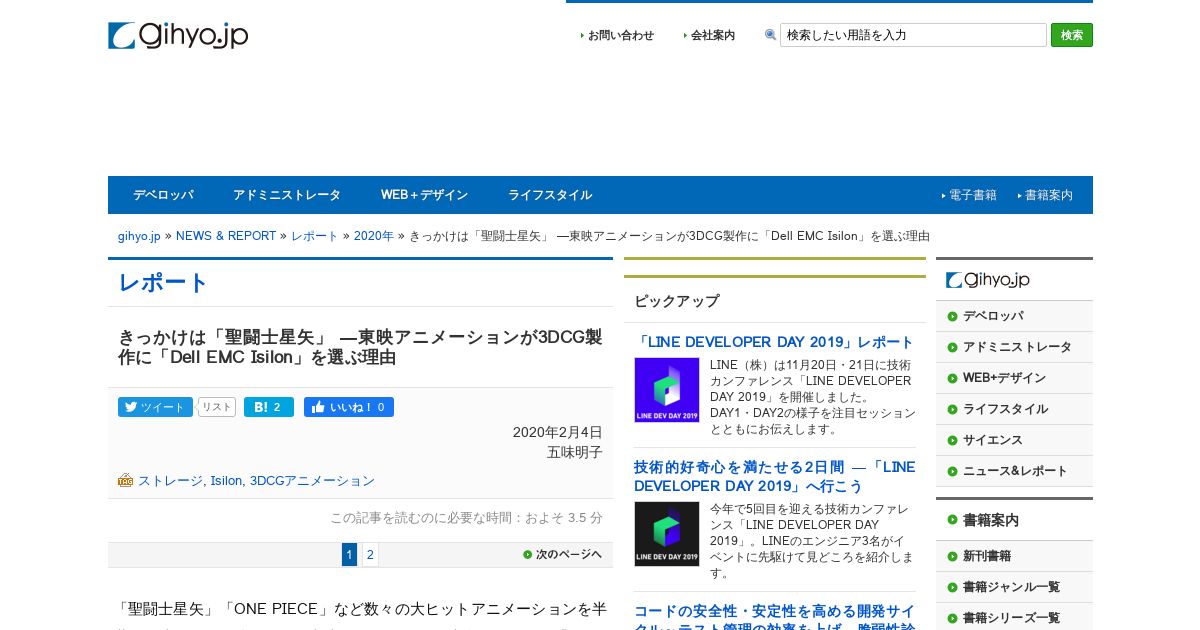Click the black LINE DEV DAY 2019 thumbnail

click(667, 534)
